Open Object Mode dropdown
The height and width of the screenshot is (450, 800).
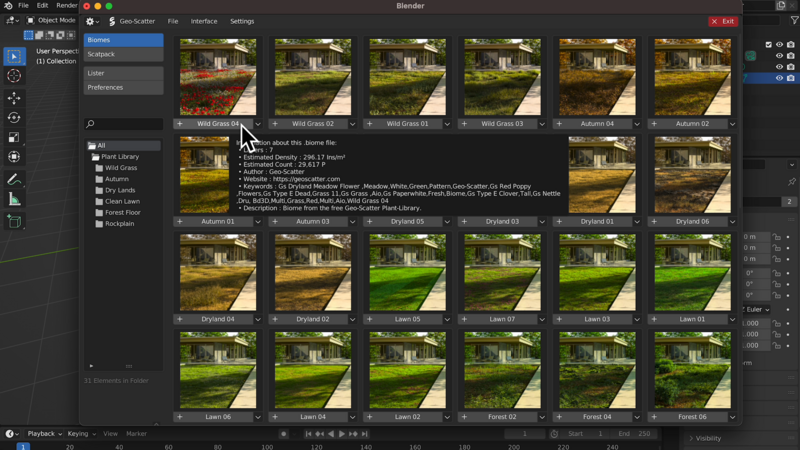[51, 20]
